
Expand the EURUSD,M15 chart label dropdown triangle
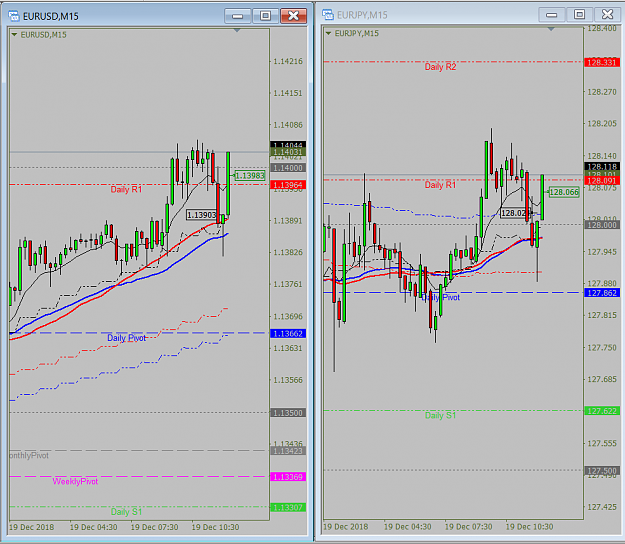14,35
